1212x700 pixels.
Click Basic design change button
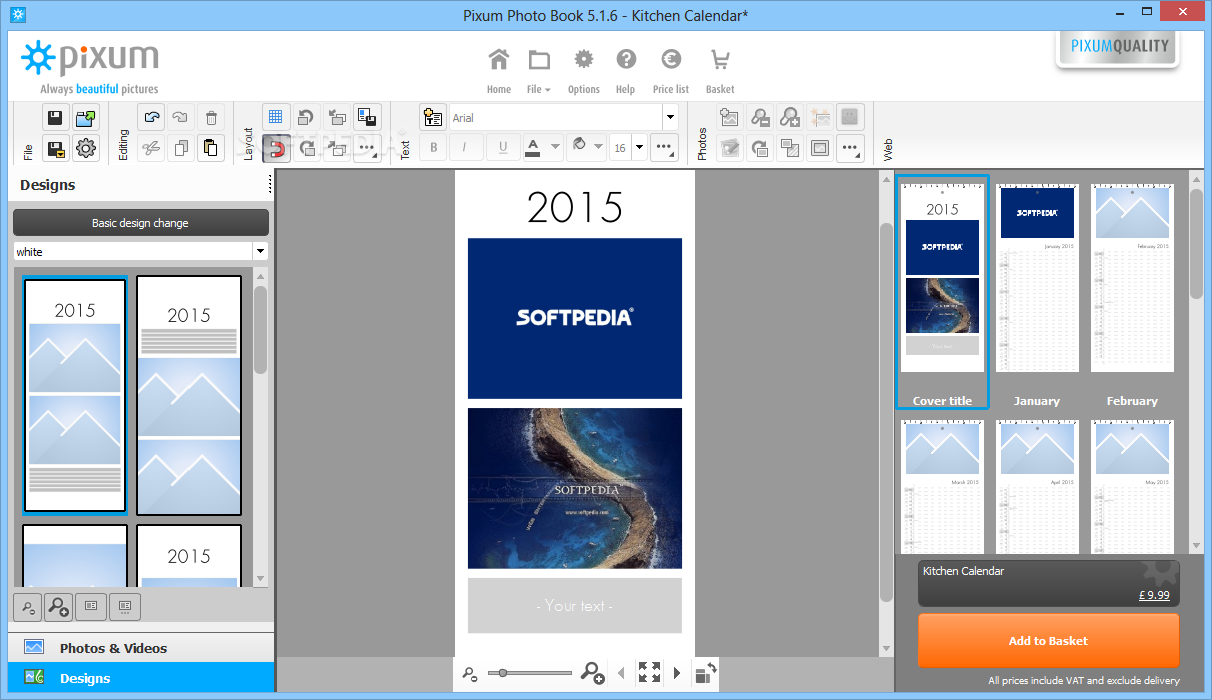(x=140, y=223)
